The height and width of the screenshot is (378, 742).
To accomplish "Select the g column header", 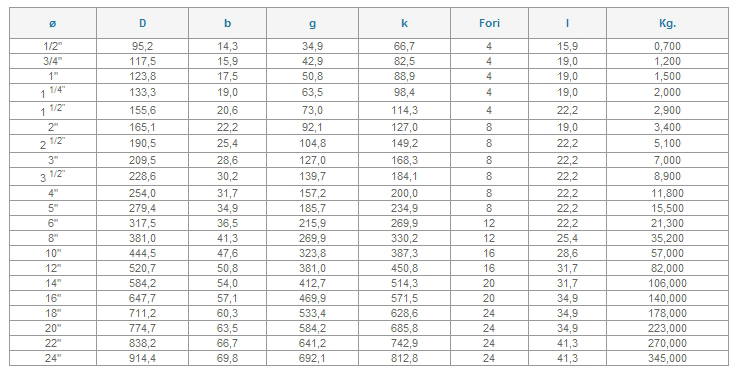I will pyautogui.click(x=312, y=23).
